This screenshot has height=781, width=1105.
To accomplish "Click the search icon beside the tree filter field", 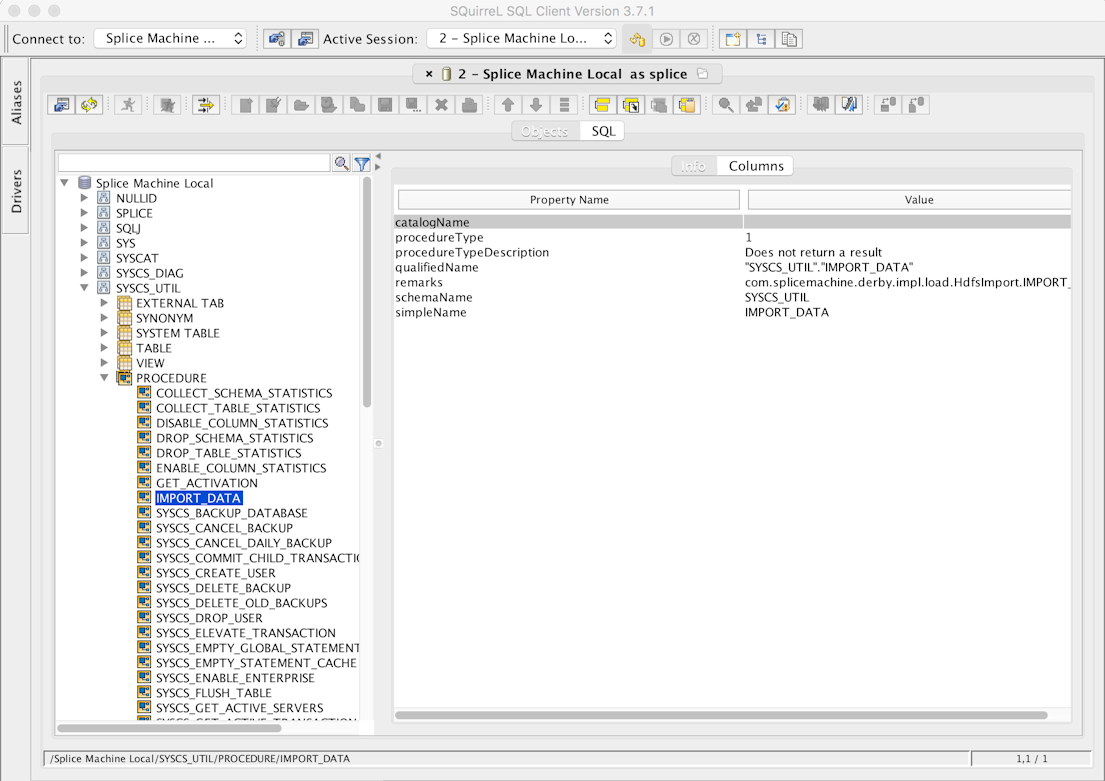I will click(x=342, y=164).
